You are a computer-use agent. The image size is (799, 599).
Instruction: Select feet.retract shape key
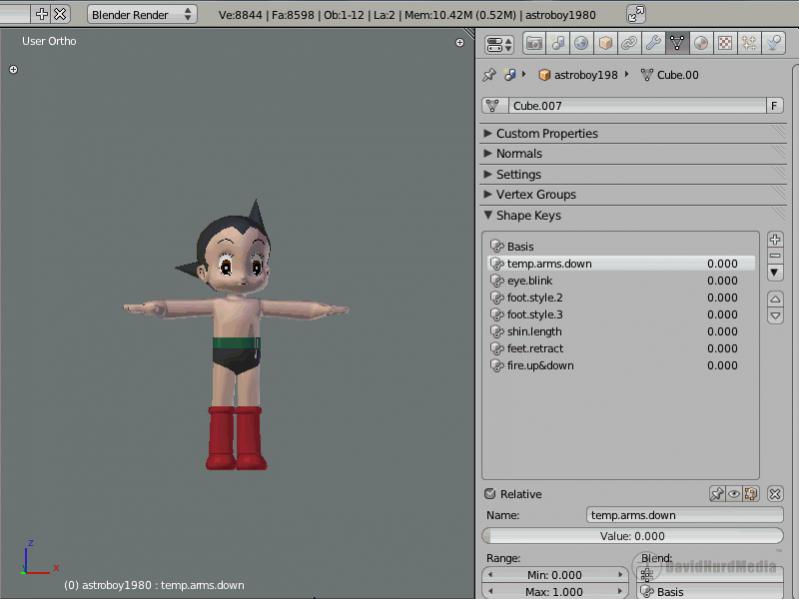(x=620, y=348)
